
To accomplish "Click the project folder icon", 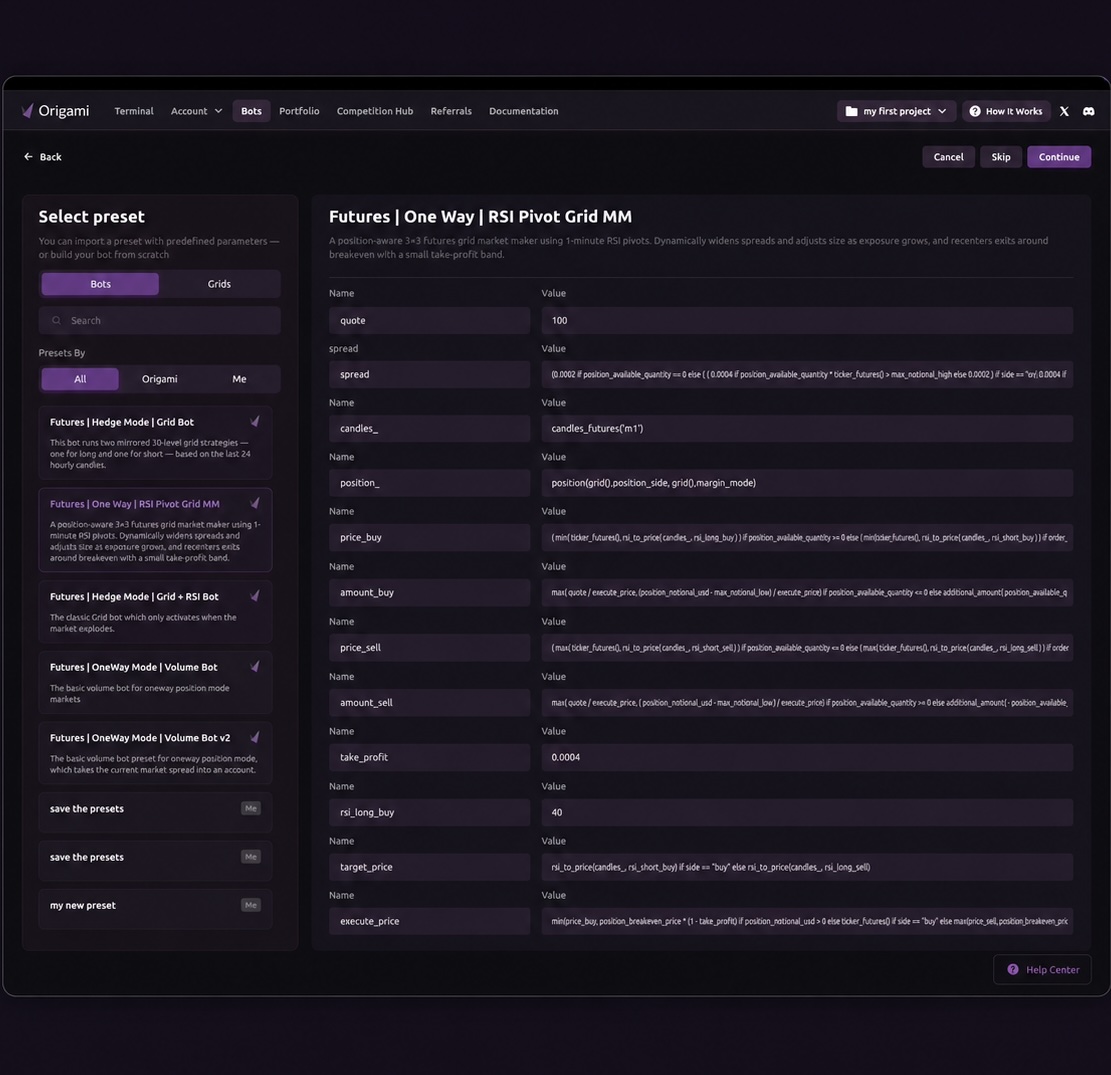I will pyautogui.click(x=852, y=111).
